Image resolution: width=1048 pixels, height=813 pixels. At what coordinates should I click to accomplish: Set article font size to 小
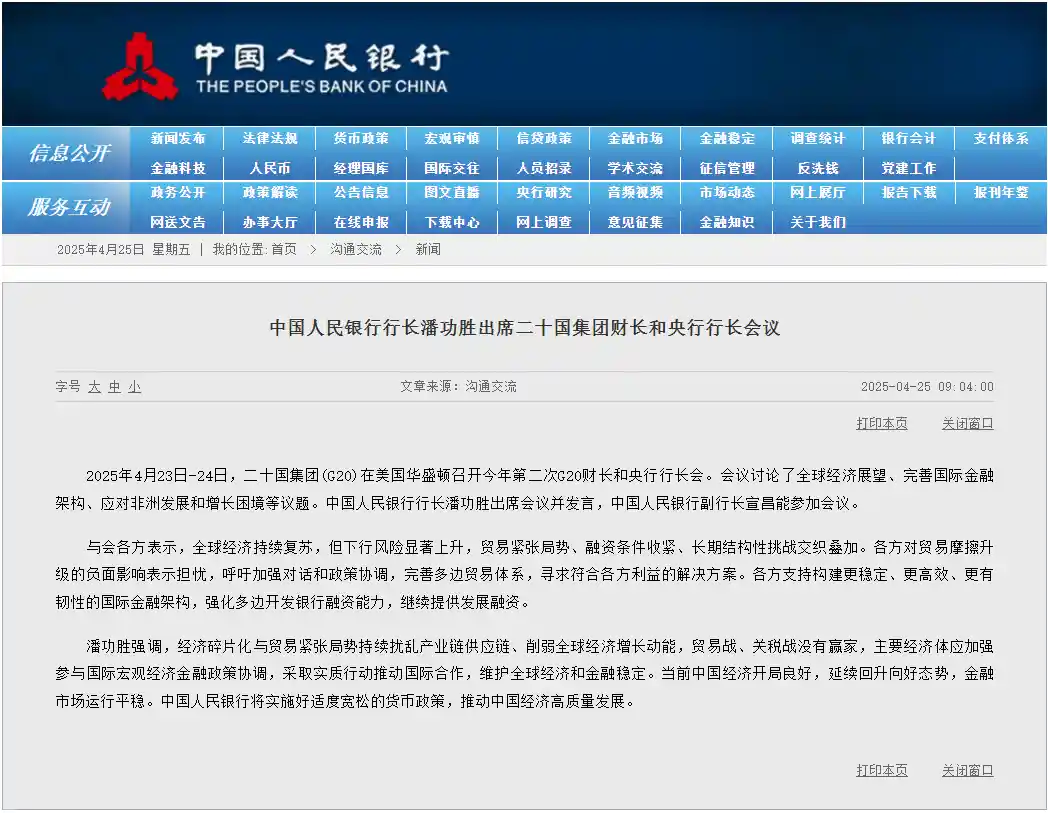(133, 385)
